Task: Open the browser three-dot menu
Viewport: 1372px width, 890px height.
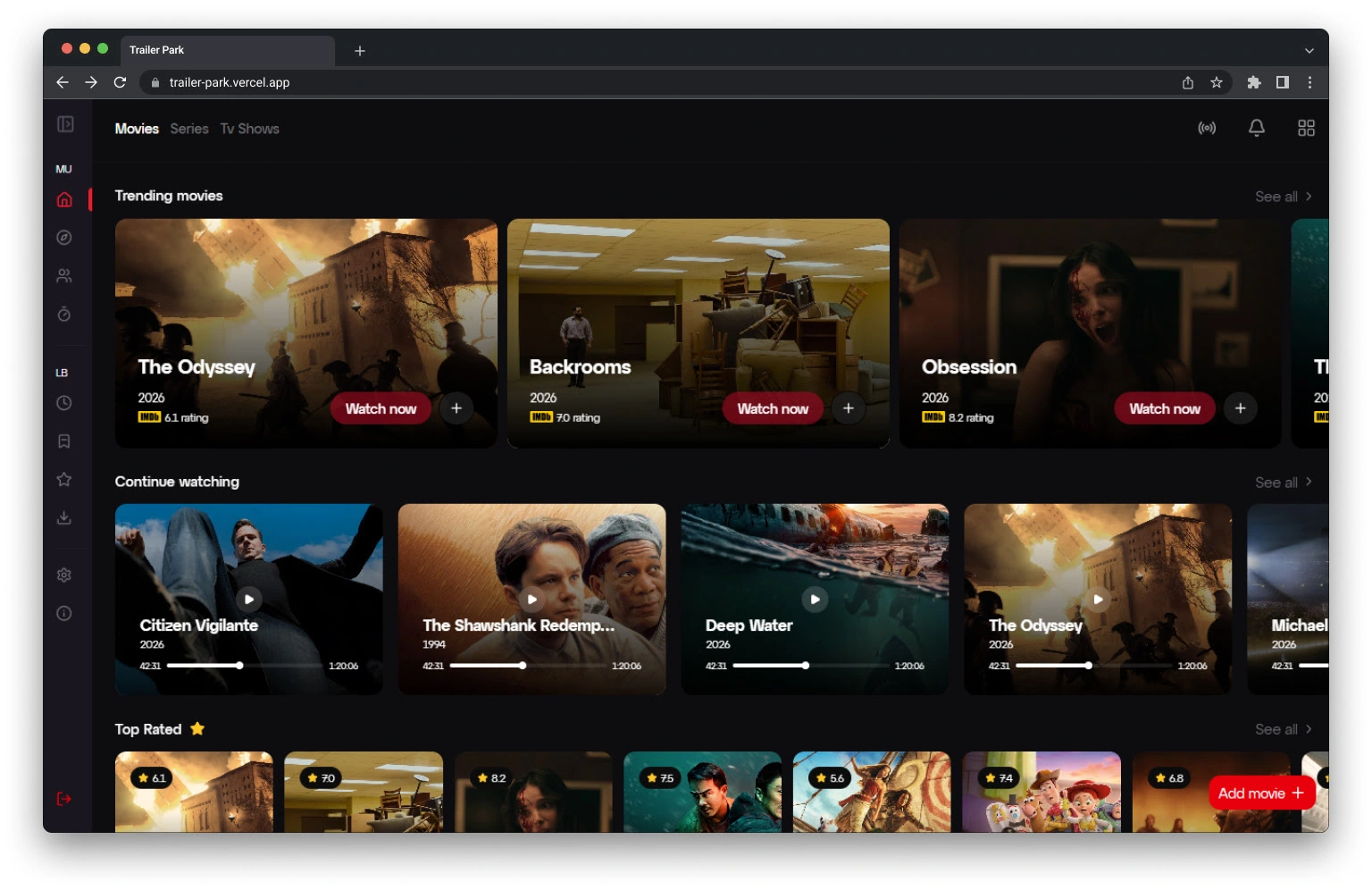Action: [x=1310, y=82]
